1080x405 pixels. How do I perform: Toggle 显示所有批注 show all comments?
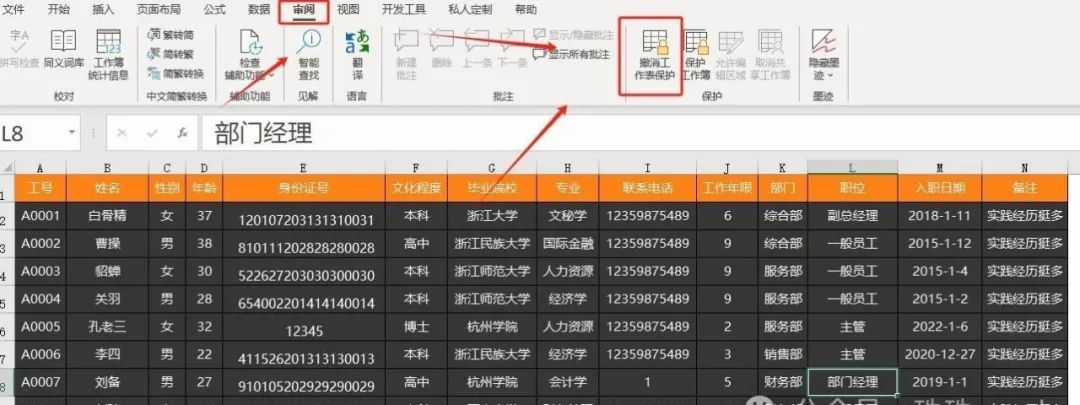pyautogui.click(x=572, y=54)
